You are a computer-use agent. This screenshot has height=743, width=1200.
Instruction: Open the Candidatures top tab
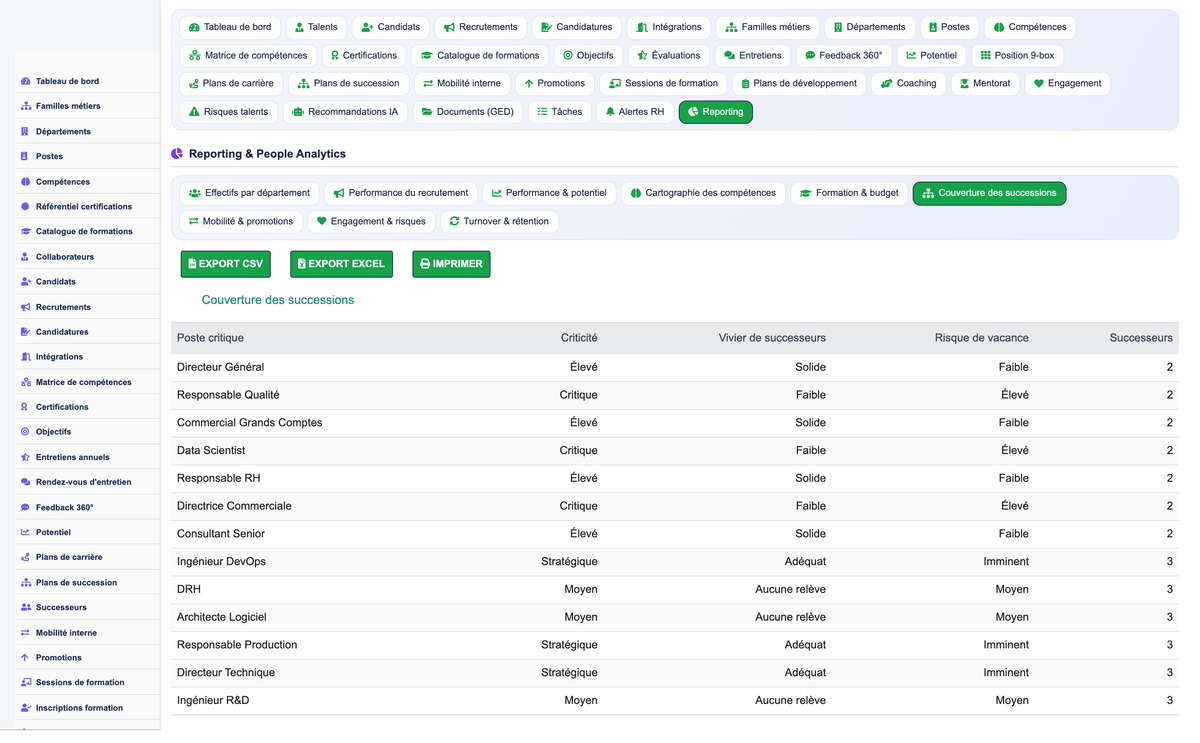576,27
